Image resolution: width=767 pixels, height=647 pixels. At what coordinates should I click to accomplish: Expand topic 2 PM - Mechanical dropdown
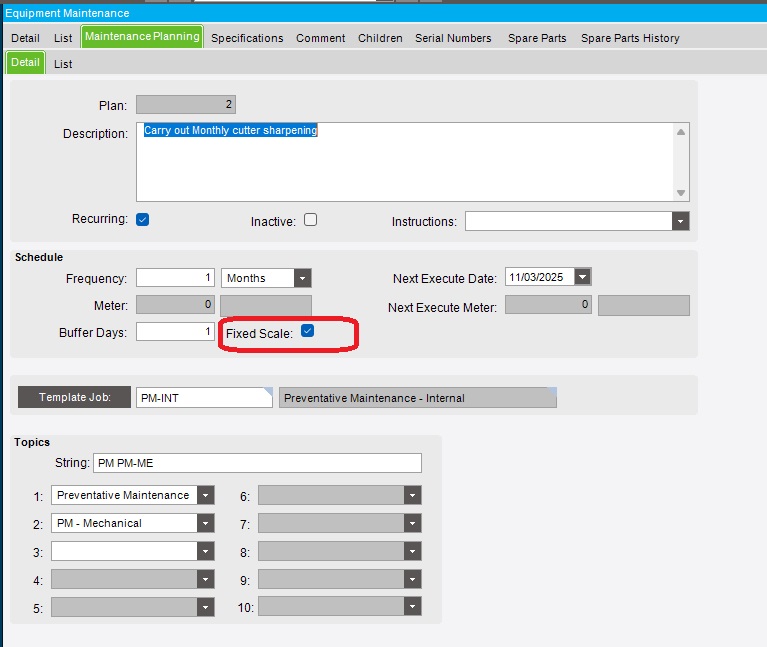[x=206, y=523]
